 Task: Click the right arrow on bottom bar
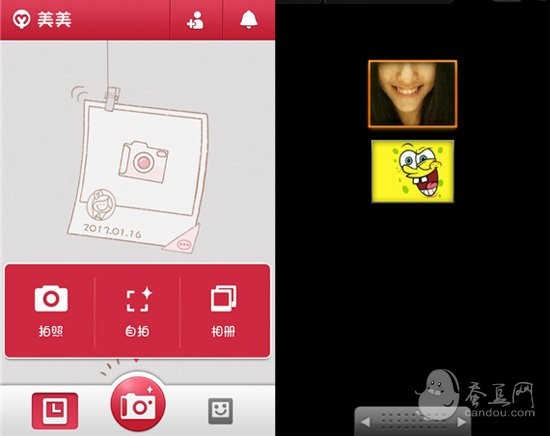(462, 422)
